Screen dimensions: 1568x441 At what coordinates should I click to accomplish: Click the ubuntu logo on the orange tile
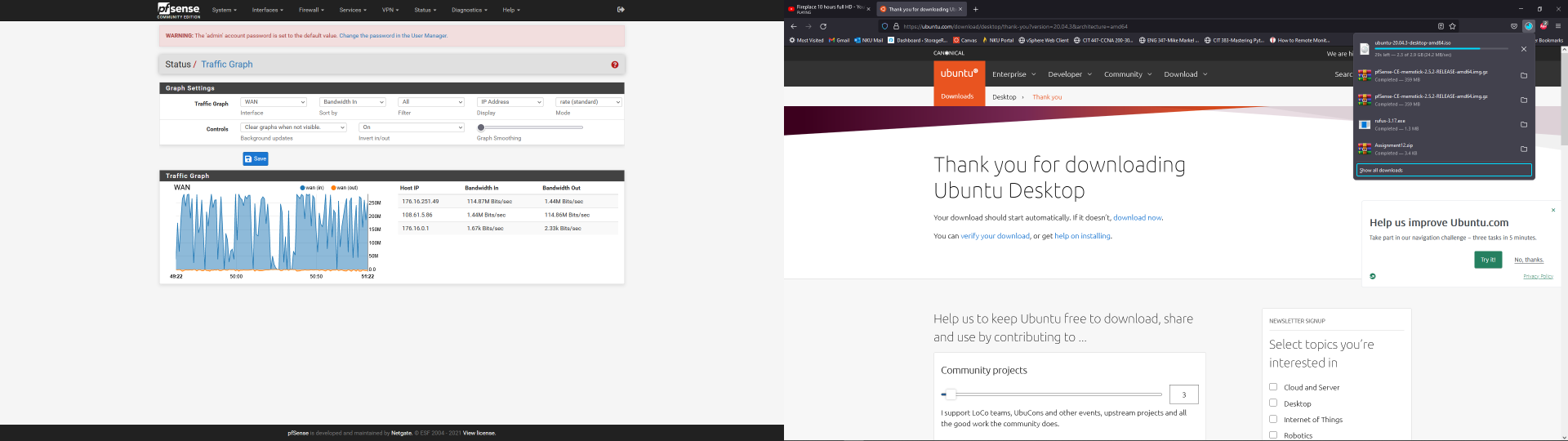[959, 73]
